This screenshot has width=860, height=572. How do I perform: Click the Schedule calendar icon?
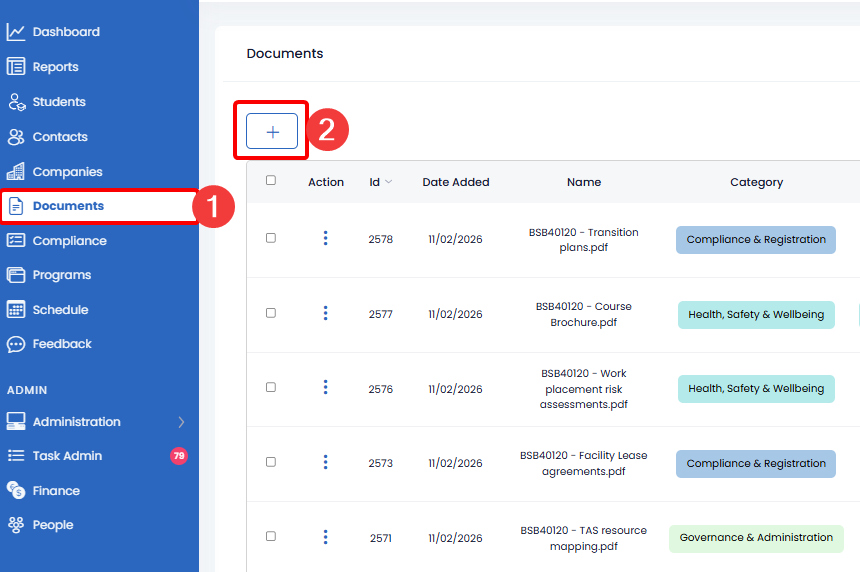(16, 310)
